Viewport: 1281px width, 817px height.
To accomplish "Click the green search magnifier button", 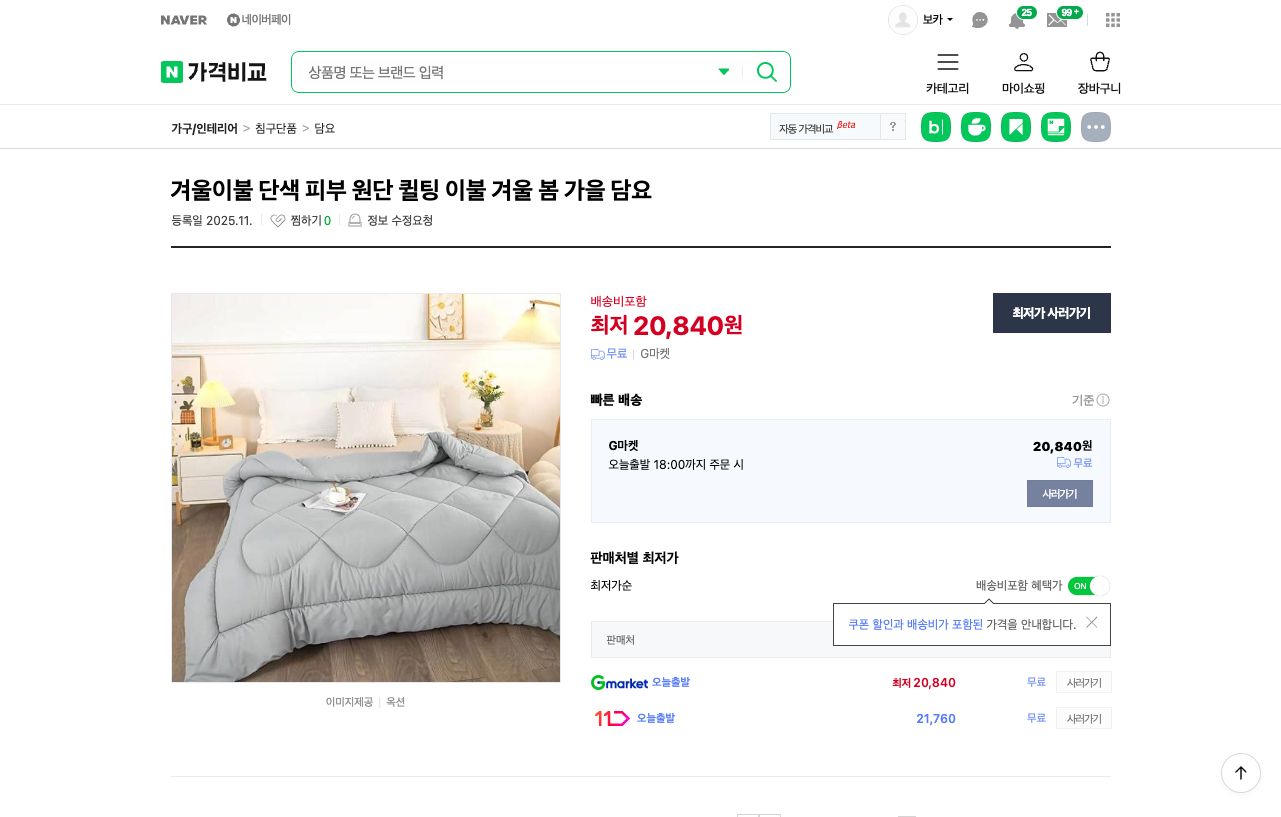I will pos(766,72).
